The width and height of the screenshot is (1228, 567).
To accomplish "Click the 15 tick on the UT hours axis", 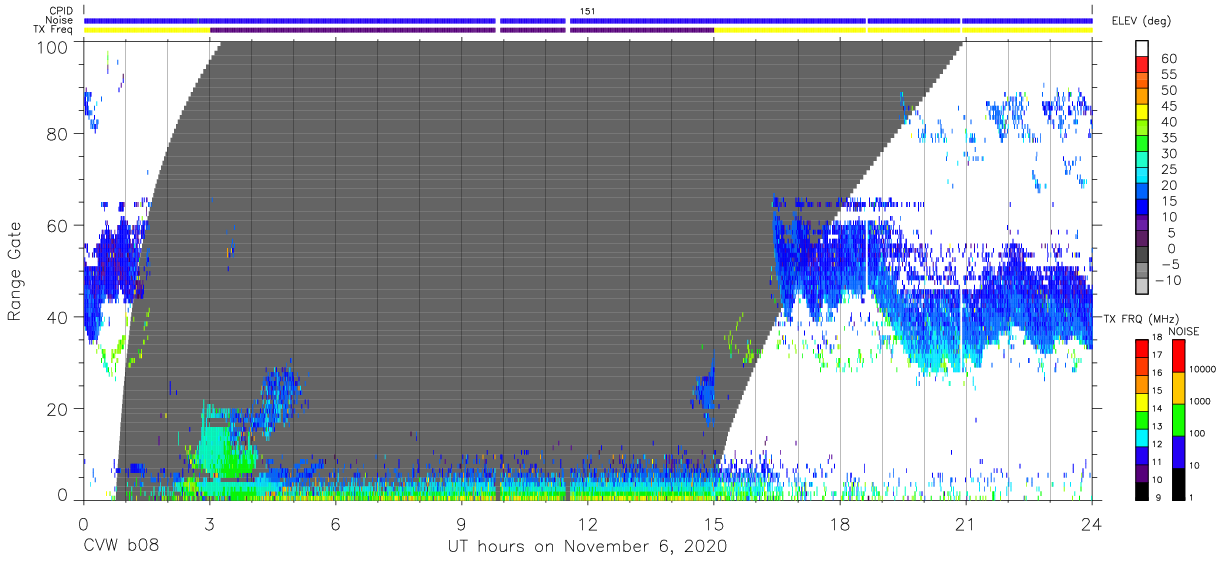I will [x=714, y=524].
